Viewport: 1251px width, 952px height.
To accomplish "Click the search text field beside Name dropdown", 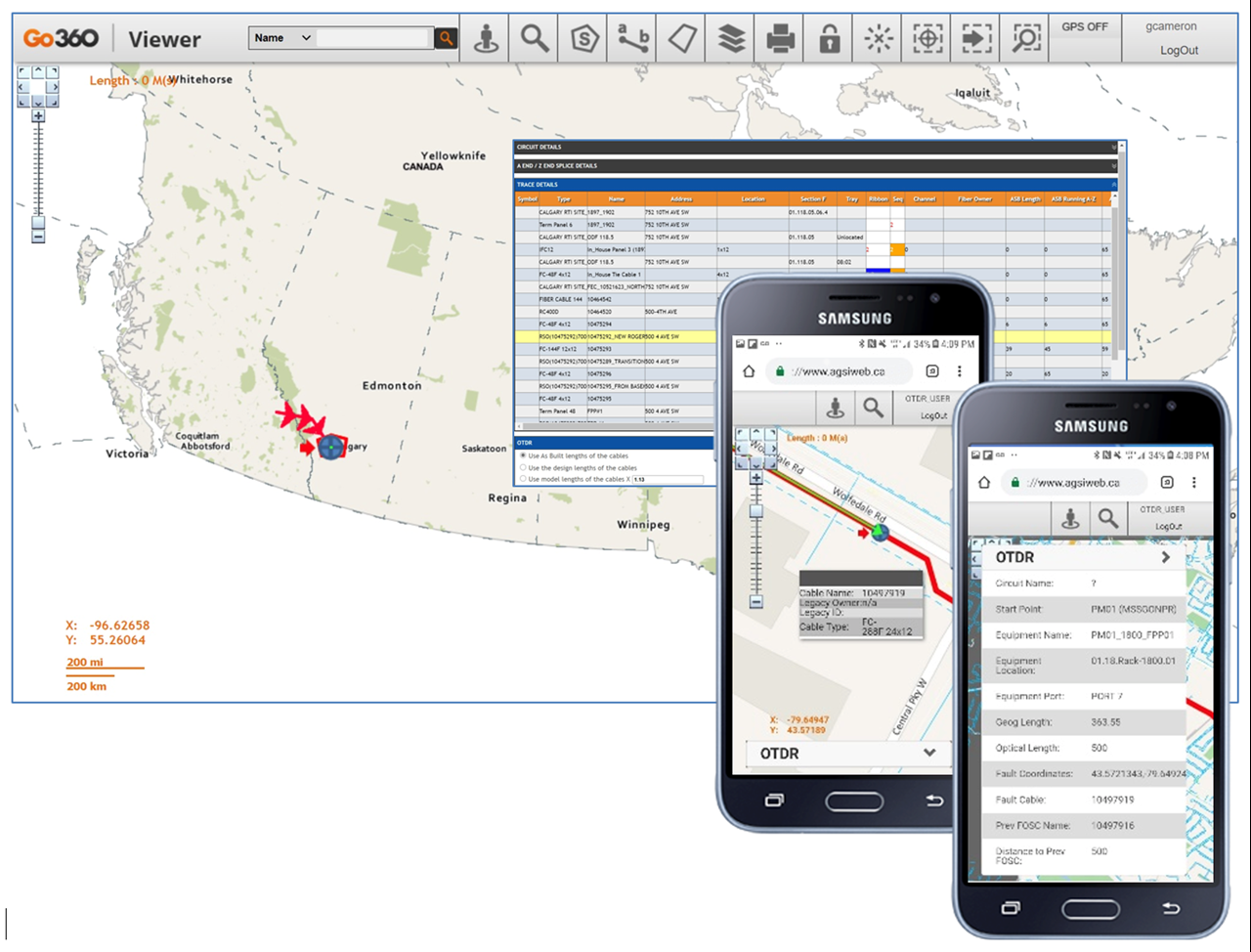I will click(x=374, y=38).
